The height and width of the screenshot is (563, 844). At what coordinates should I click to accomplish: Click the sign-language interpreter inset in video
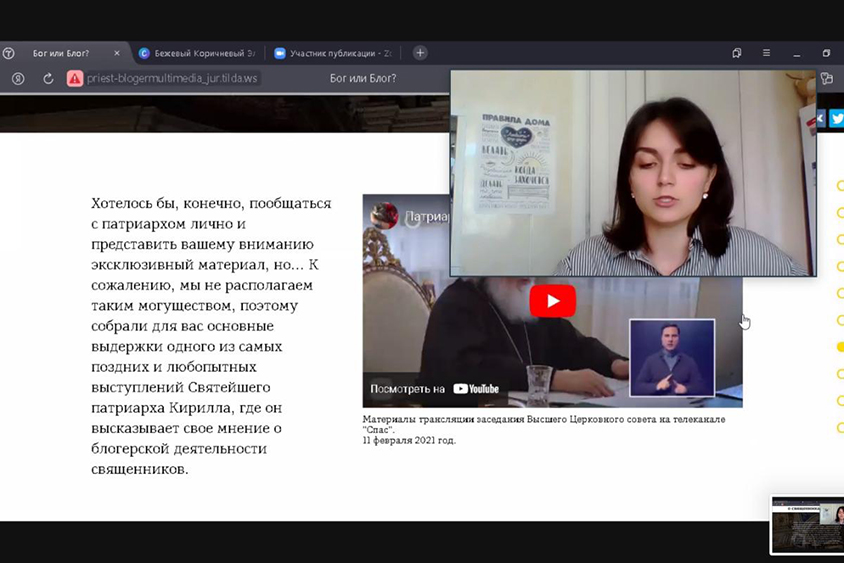click(672, 357)
